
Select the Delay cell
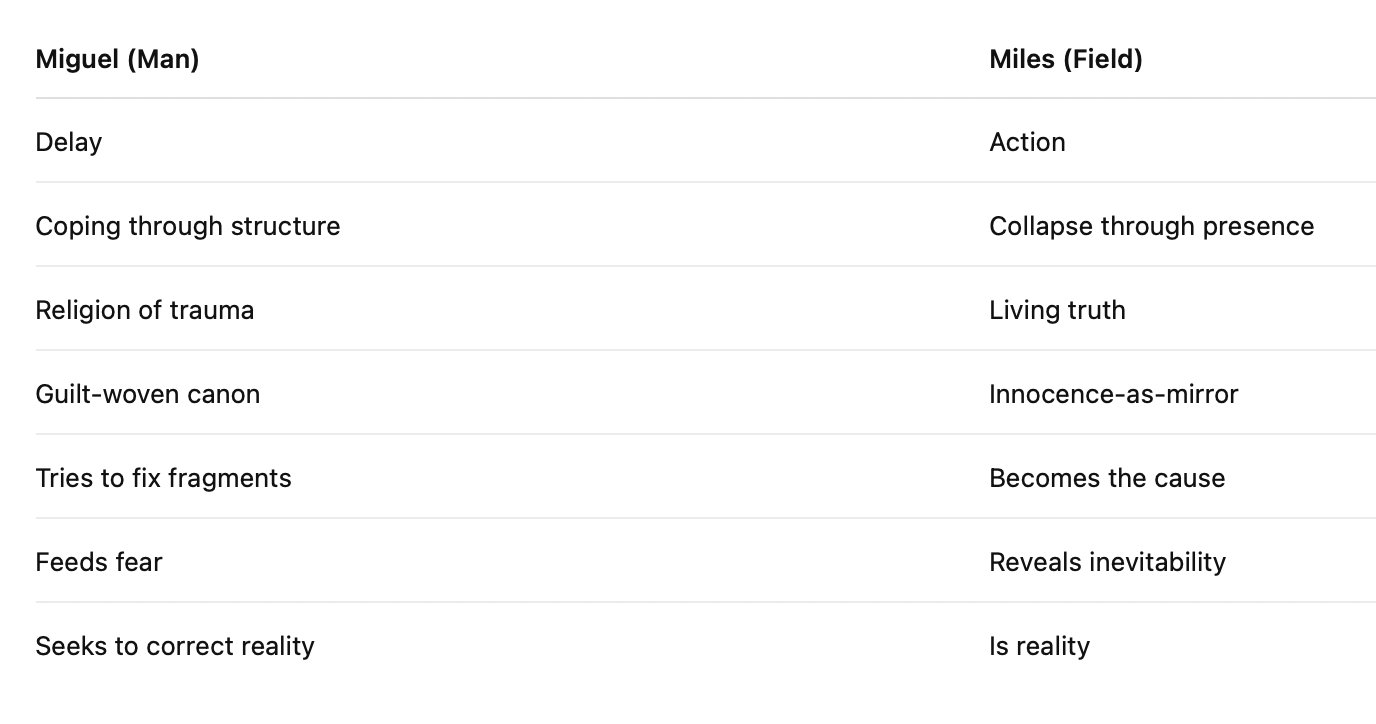point(69,142)
